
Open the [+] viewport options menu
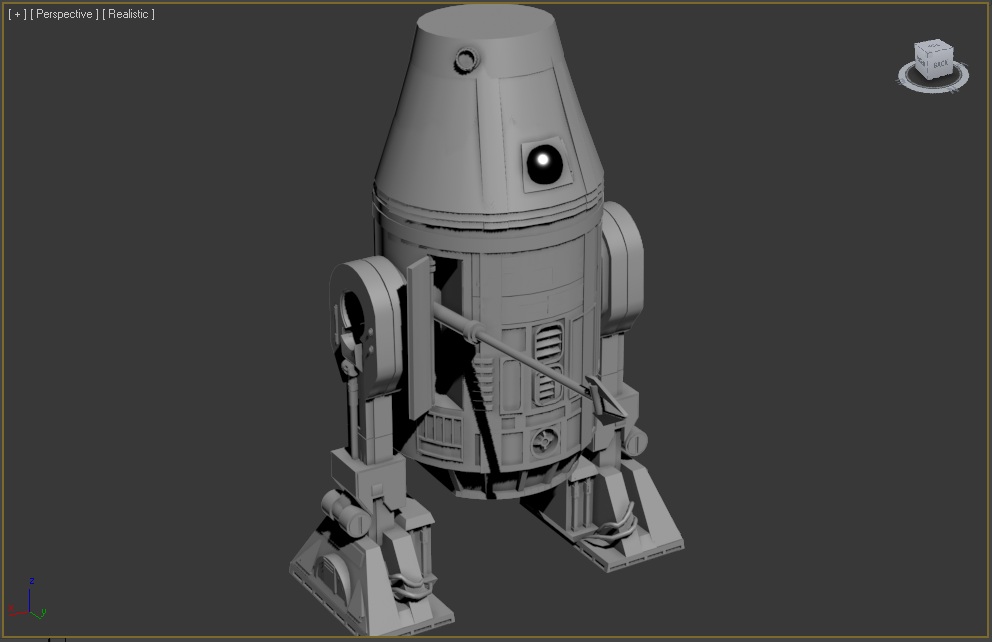click(16, 14)
